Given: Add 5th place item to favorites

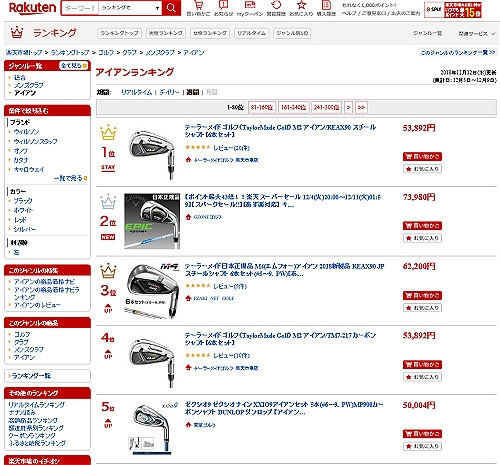Looking at the screenshot, I should click(422, 446).
